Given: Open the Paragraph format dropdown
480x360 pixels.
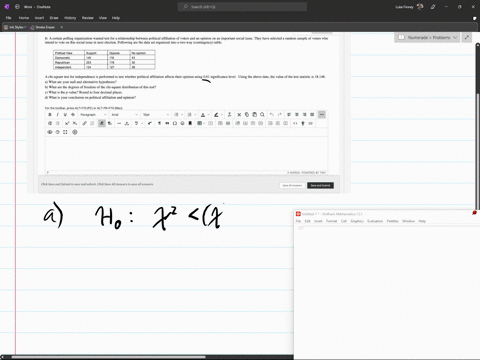Looking at the screenshot, I should tap(93, 115).
